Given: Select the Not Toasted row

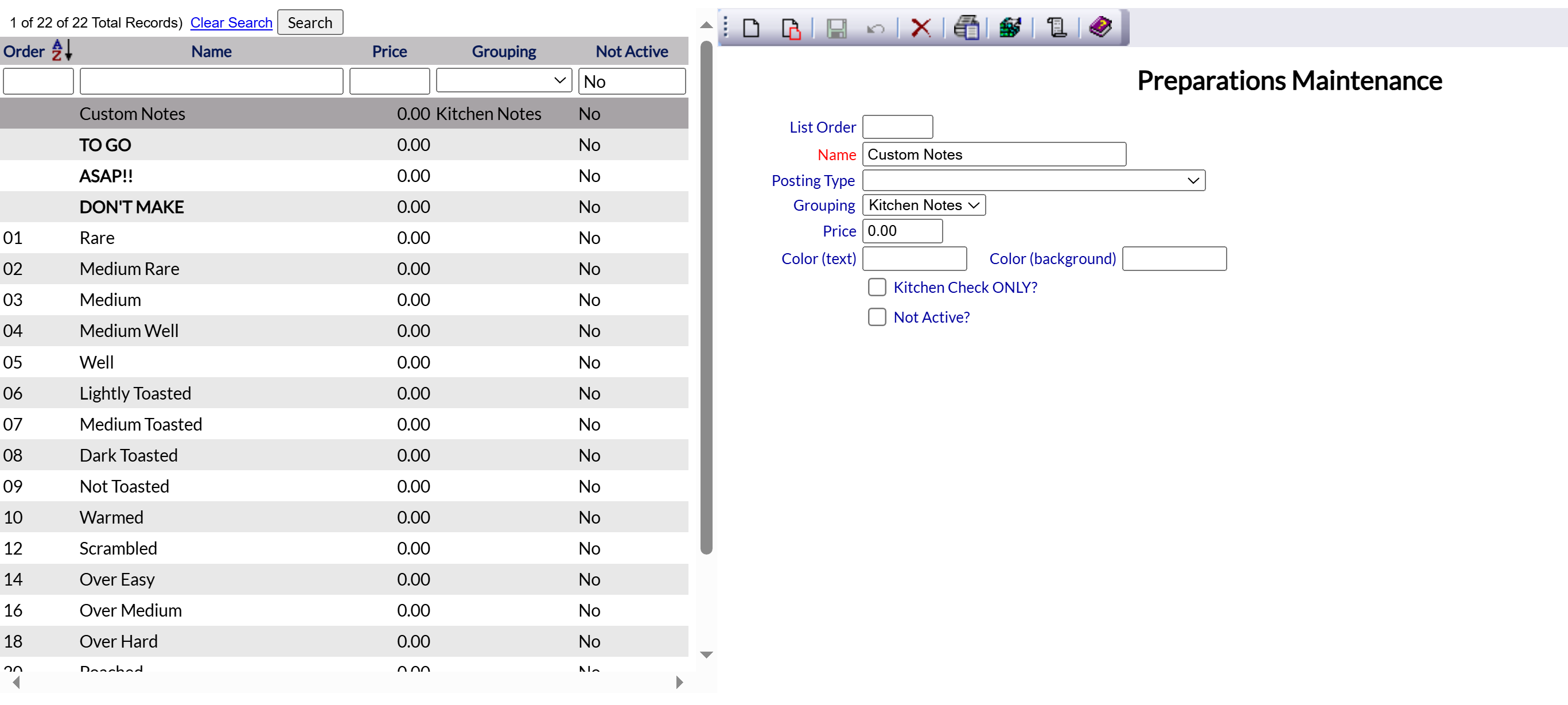Looking at the screenshot, I should click(344, 486).
